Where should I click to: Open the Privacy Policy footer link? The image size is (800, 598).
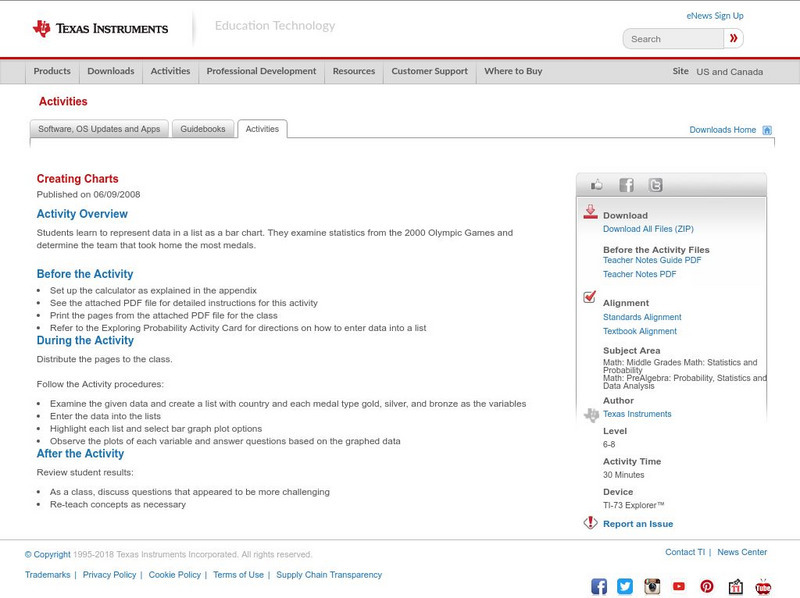pyautogui.click(x=109, y=575)
